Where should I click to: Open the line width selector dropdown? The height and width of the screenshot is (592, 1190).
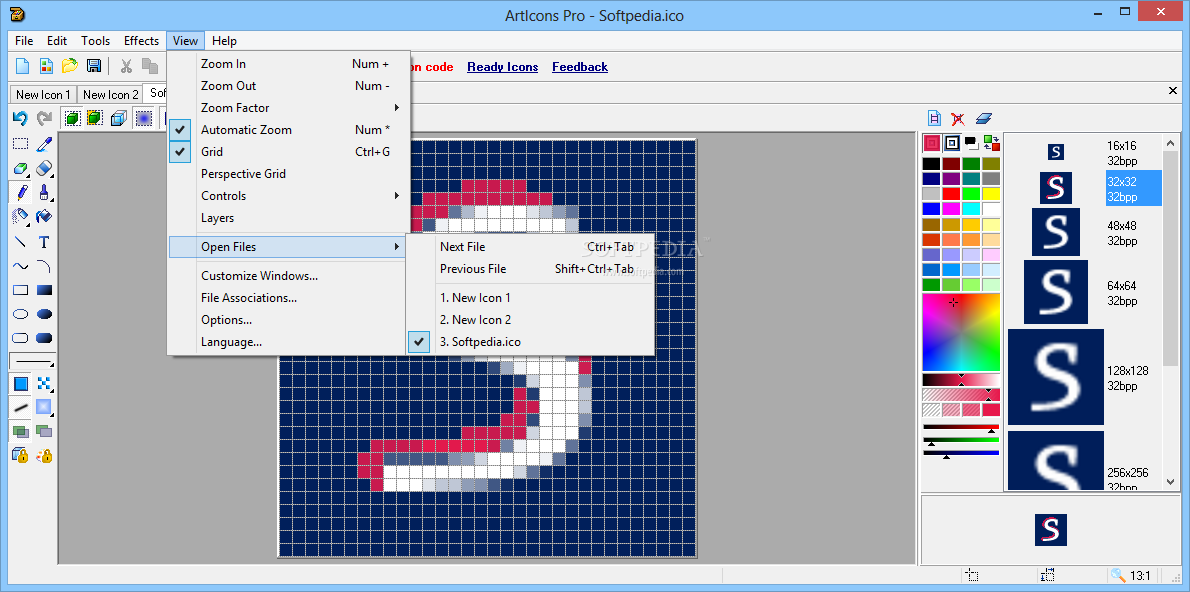tap(33, 361)
